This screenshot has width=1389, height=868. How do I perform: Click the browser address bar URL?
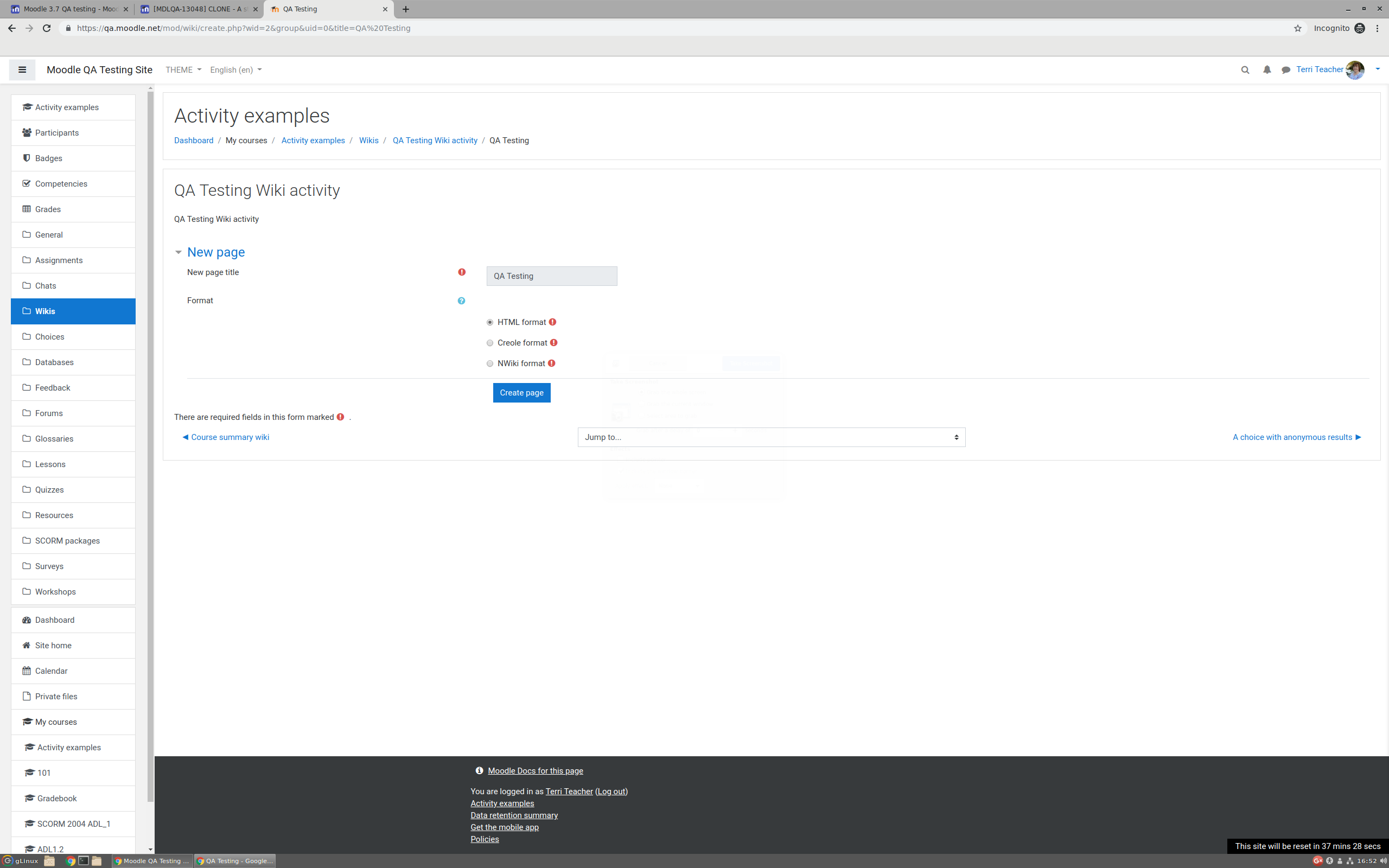pyautogui.click(x=244, y=28)
